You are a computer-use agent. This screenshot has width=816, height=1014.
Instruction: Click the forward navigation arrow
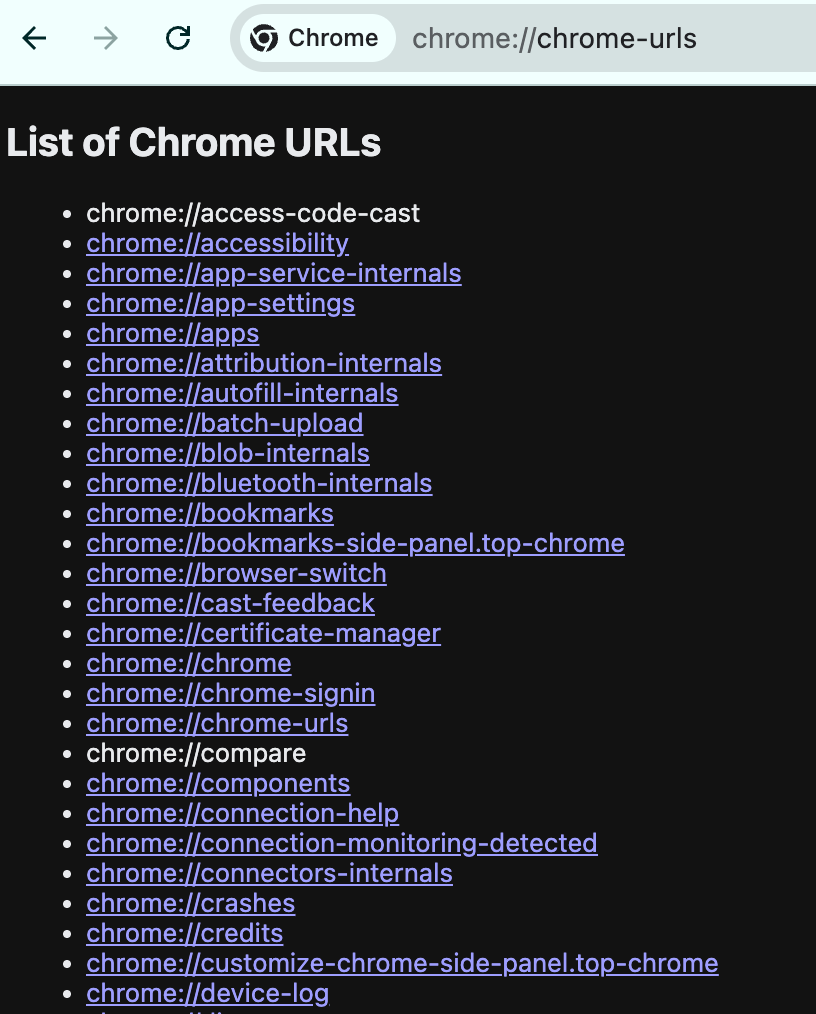[106, 38]
